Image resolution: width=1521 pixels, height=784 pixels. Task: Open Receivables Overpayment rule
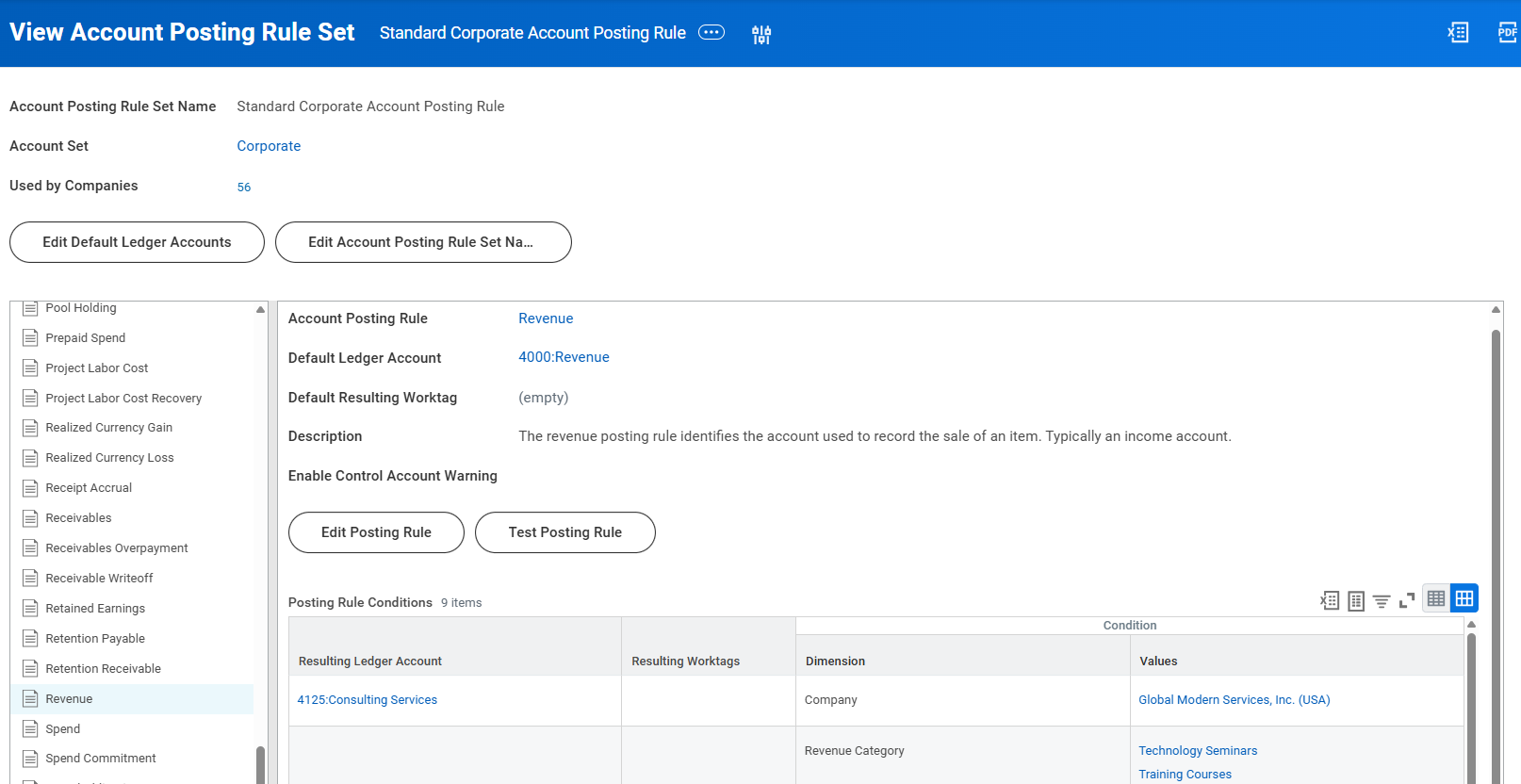coord(117,548)
